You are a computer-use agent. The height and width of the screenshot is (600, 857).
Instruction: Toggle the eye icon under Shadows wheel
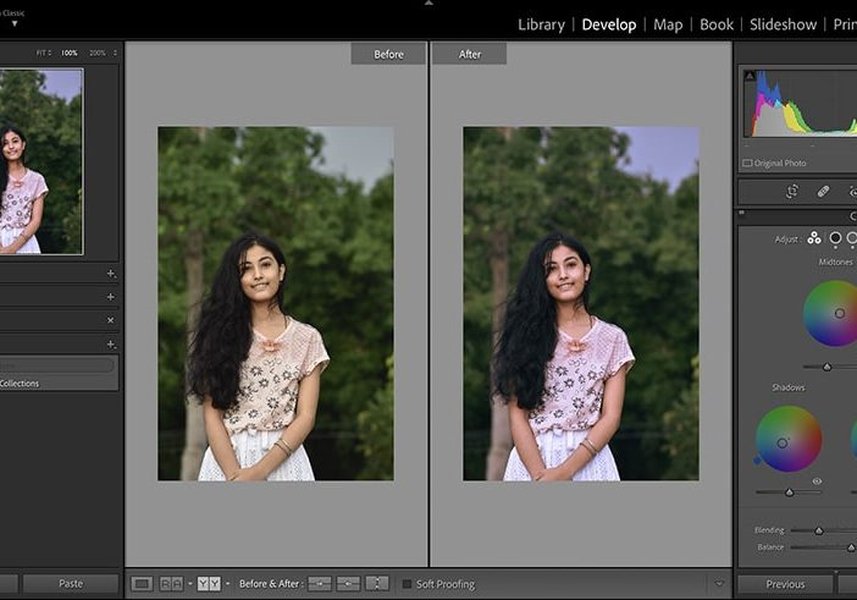pos(817,481)
